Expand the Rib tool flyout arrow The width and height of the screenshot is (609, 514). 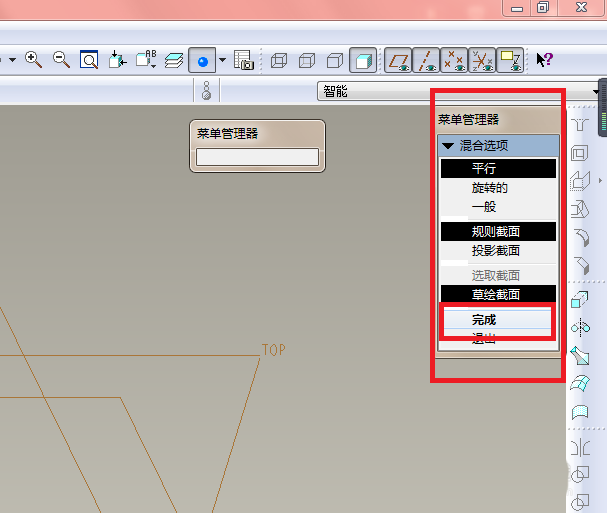coord(601,181)
